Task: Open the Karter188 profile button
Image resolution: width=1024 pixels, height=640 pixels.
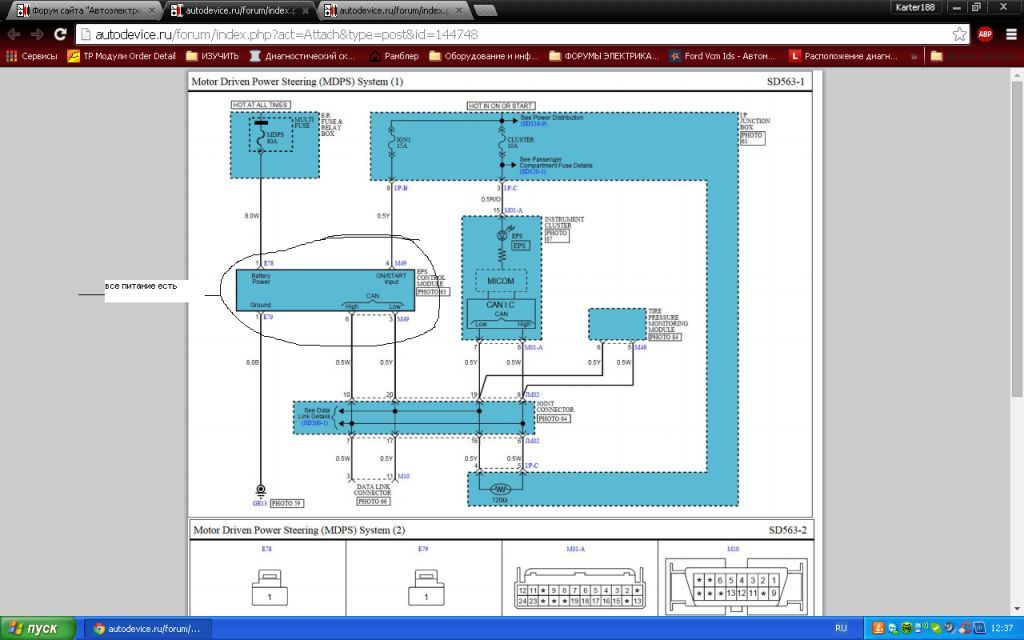Action: pos(916,7)
